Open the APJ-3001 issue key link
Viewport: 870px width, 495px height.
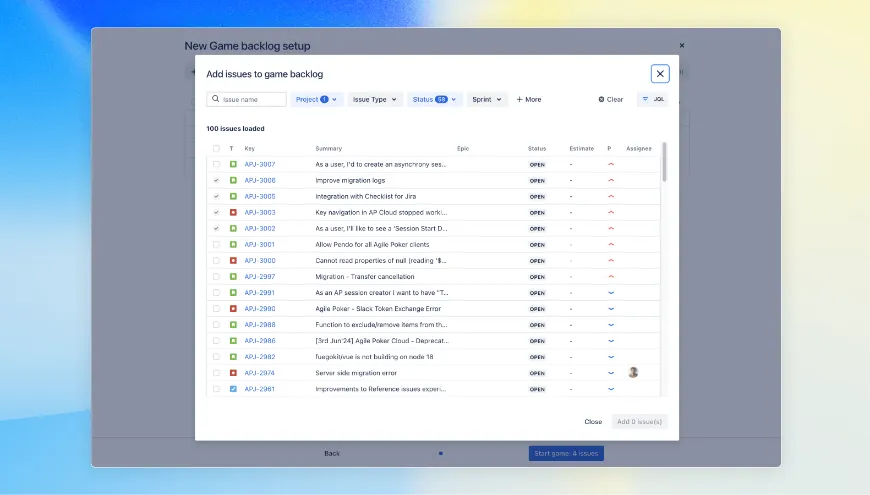tap(260, 244)
